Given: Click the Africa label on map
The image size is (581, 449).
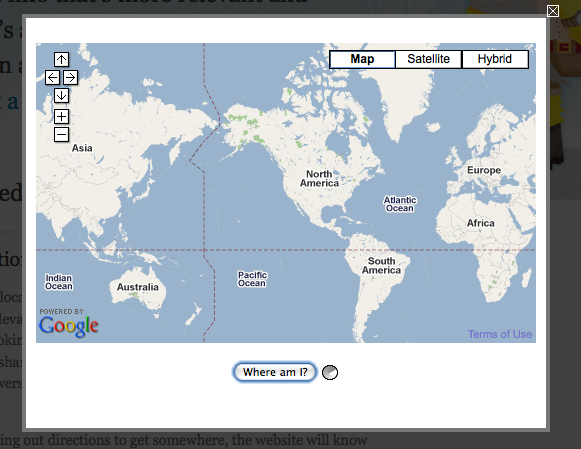Looking at the screenshot, I should tap(481, 223).
